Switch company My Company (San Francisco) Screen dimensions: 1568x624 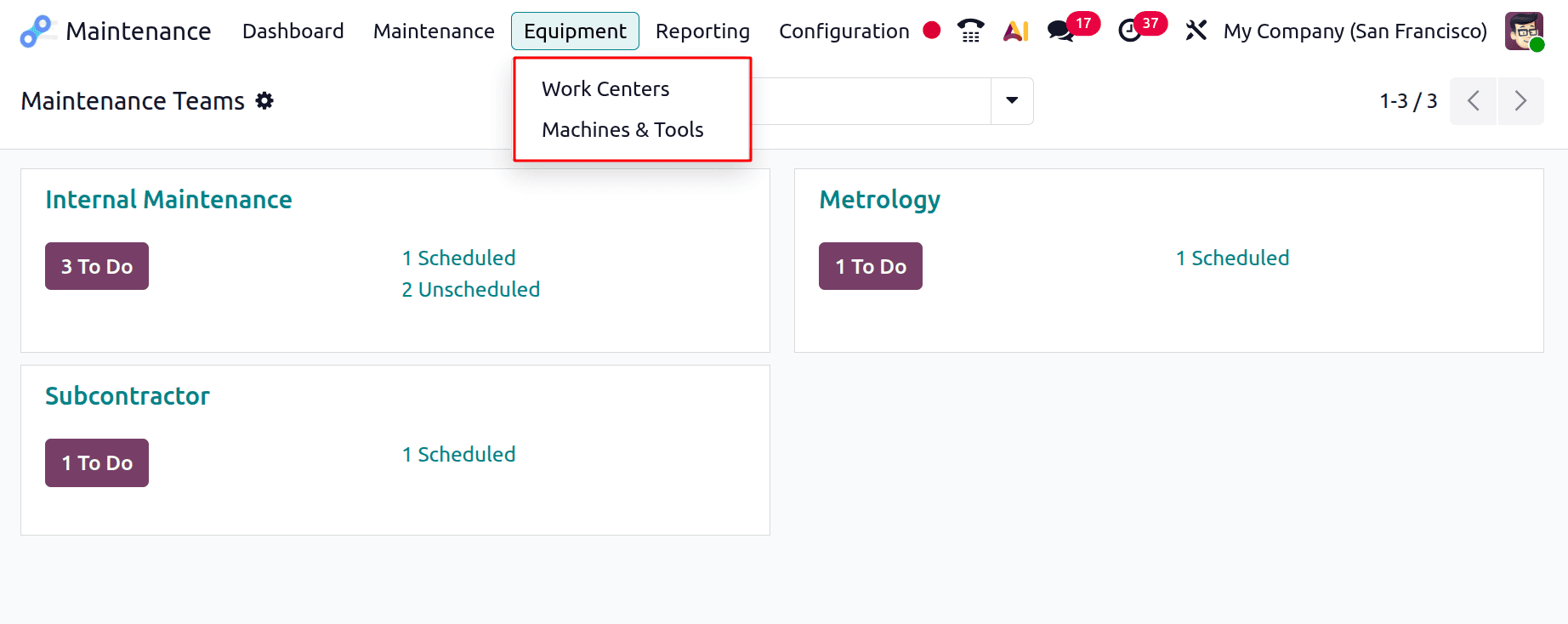click(1355, 31)
